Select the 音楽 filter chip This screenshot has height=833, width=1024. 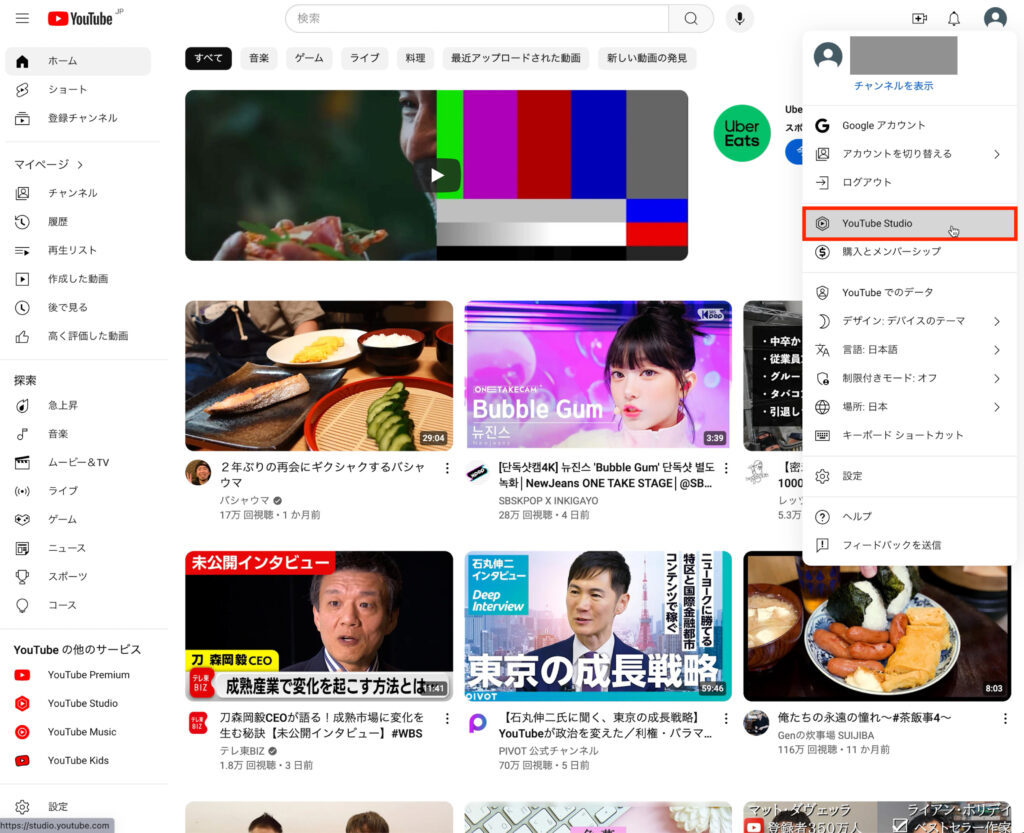pyautogui.click(x=259, y=58)
